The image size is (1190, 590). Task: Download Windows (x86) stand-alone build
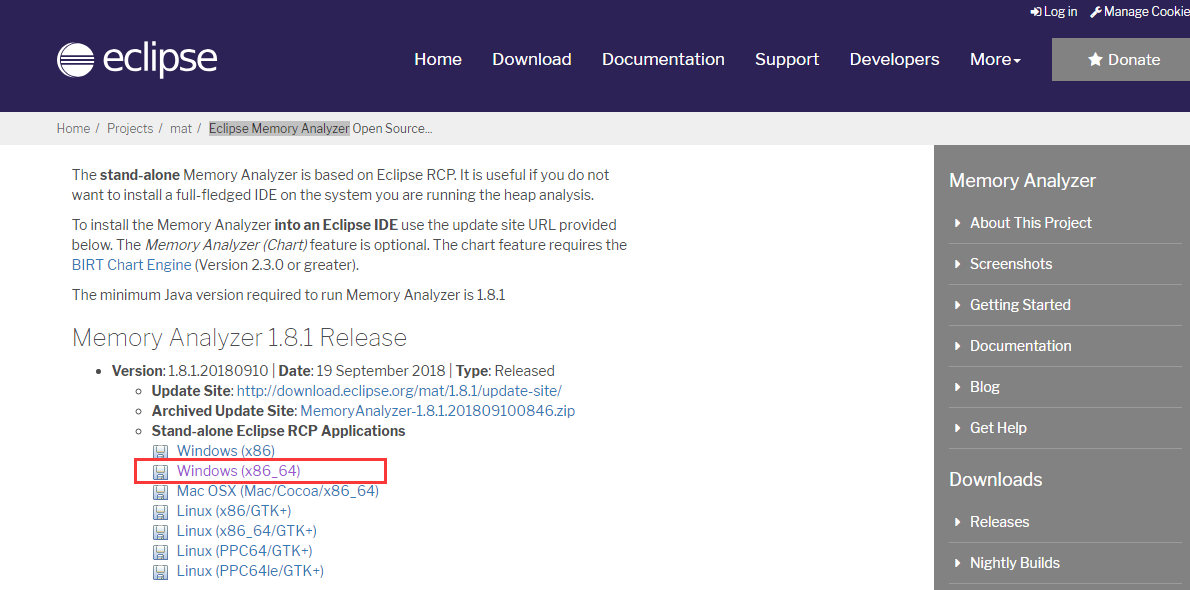pos(225,451)
